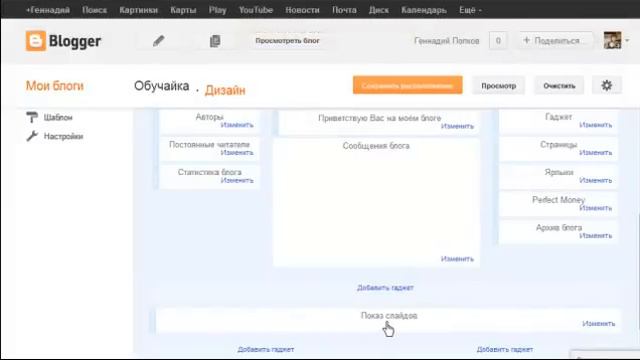This screenshot has height=360, width=640.
Task: Open Шаблон in the sidebar
Action: pos(58,118)
